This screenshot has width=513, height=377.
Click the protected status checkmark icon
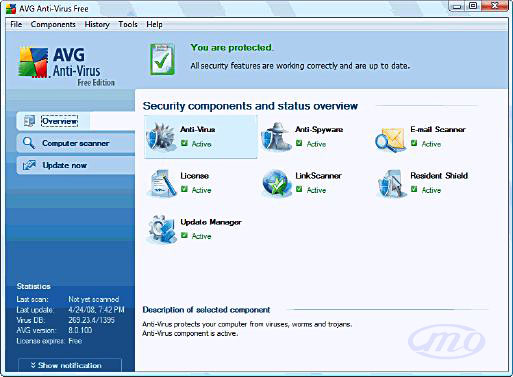162,60
